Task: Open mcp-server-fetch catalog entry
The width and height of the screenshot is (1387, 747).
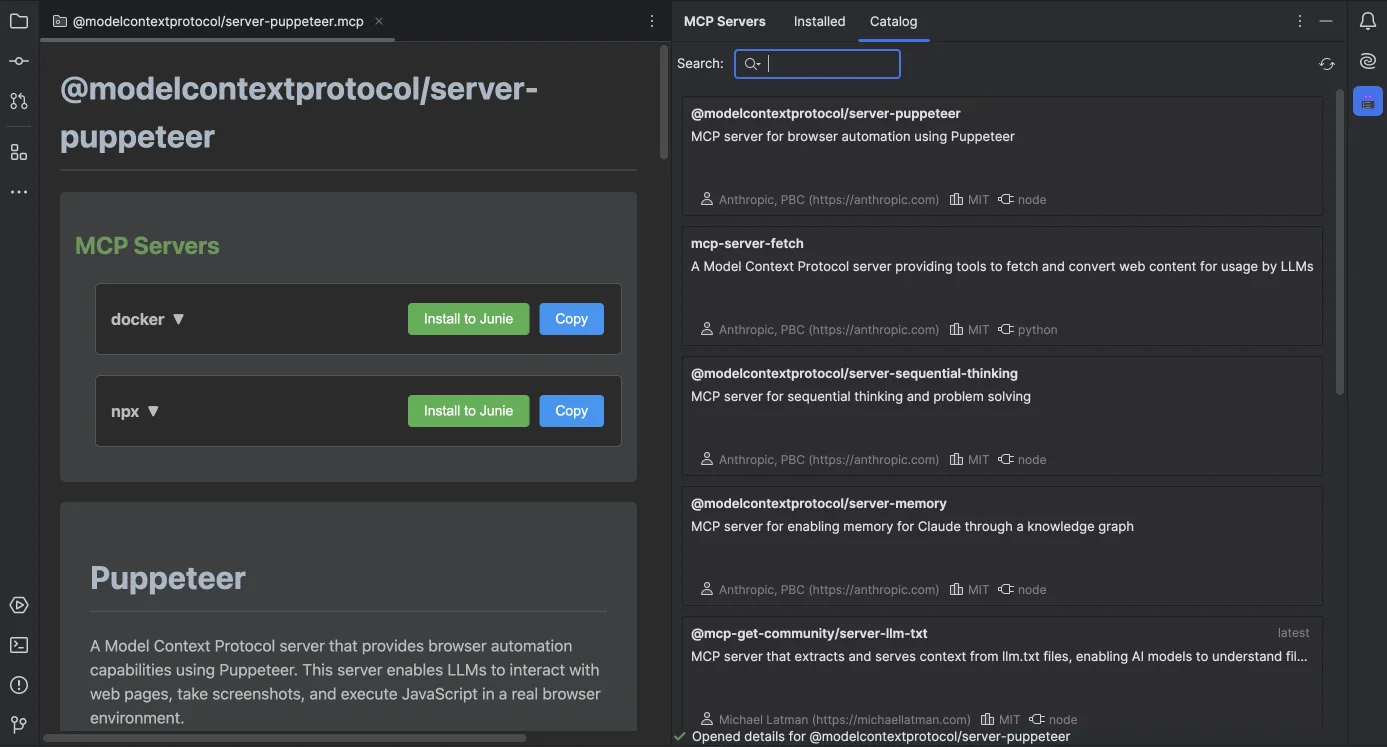Action: click(1002, 286)
